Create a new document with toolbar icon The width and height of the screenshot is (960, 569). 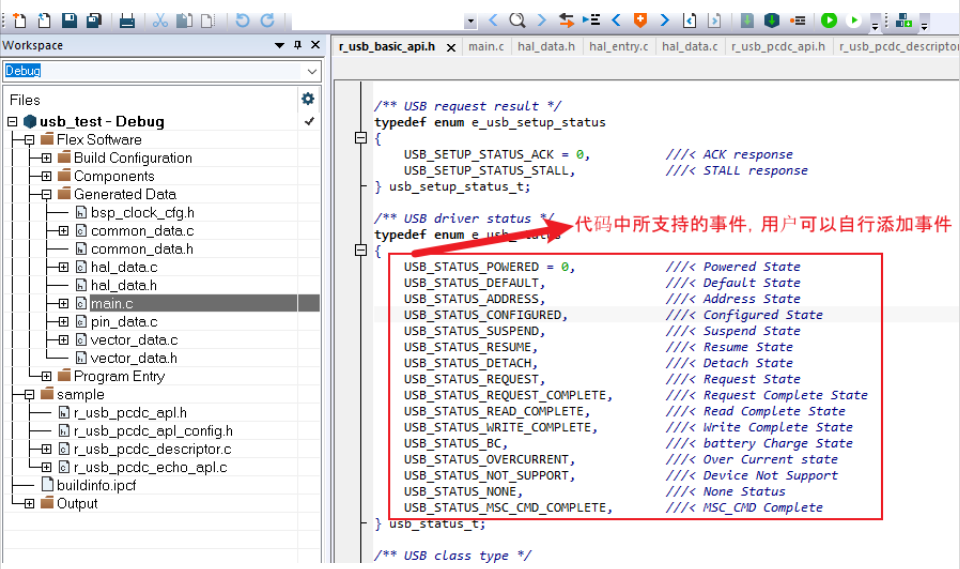20,21
